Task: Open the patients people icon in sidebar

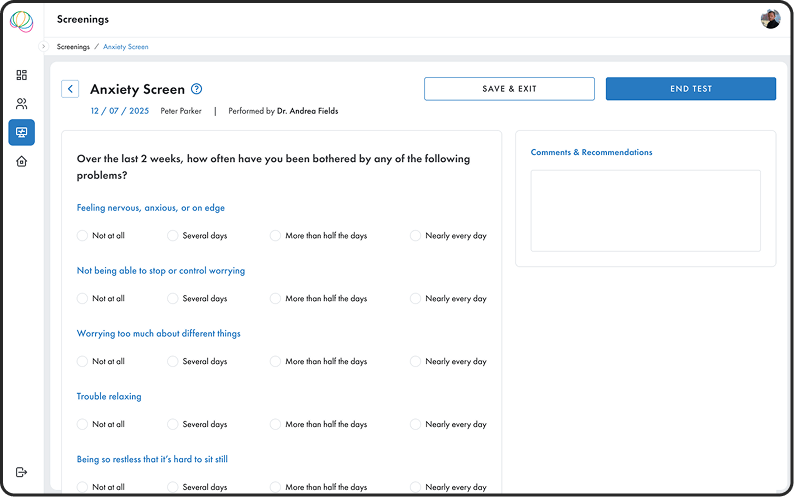Action: (21, 104)
